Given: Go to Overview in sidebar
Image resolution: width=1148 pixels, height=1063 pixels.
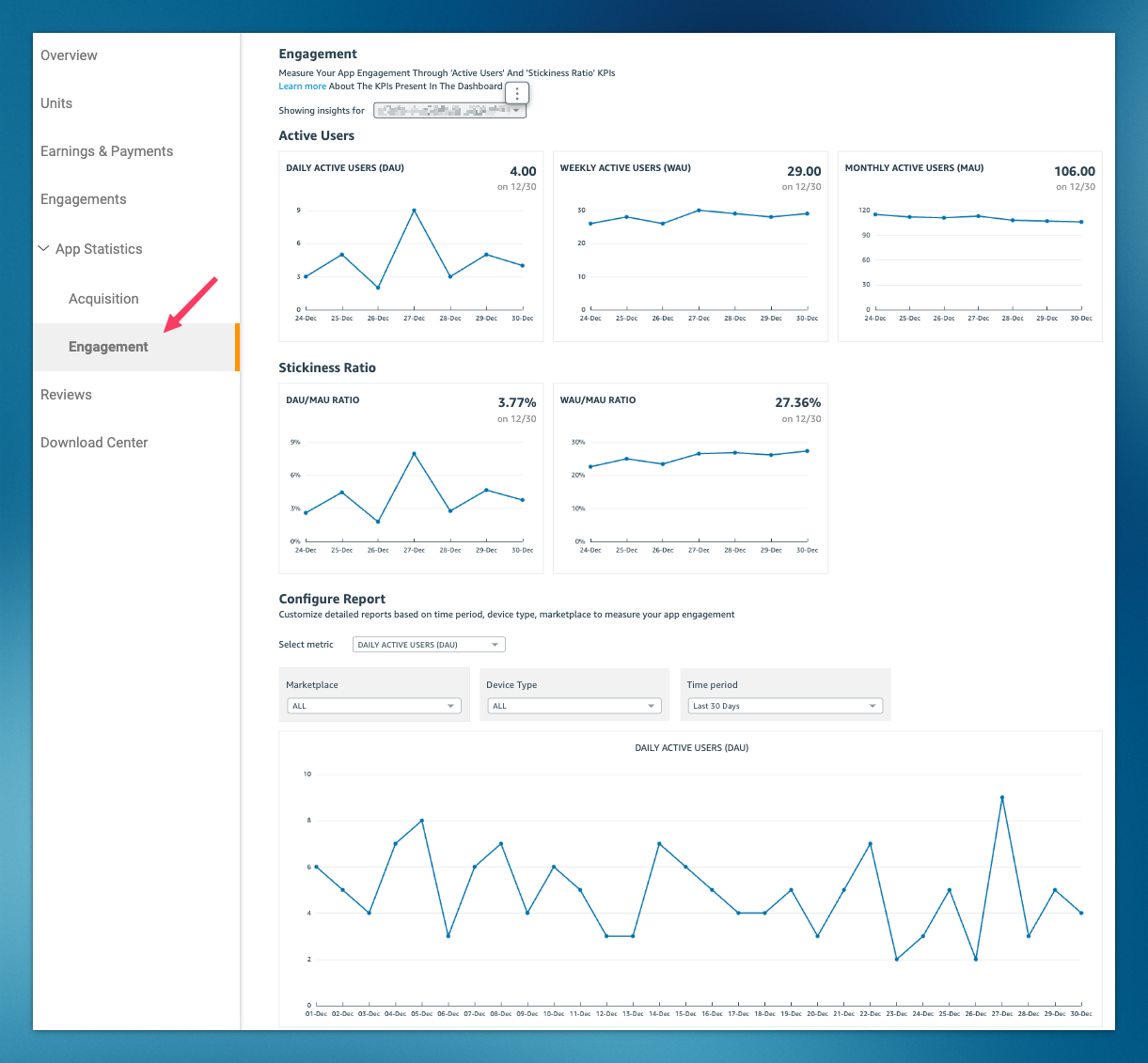Looking at the screenshot, I should click(x=69, y=55).
